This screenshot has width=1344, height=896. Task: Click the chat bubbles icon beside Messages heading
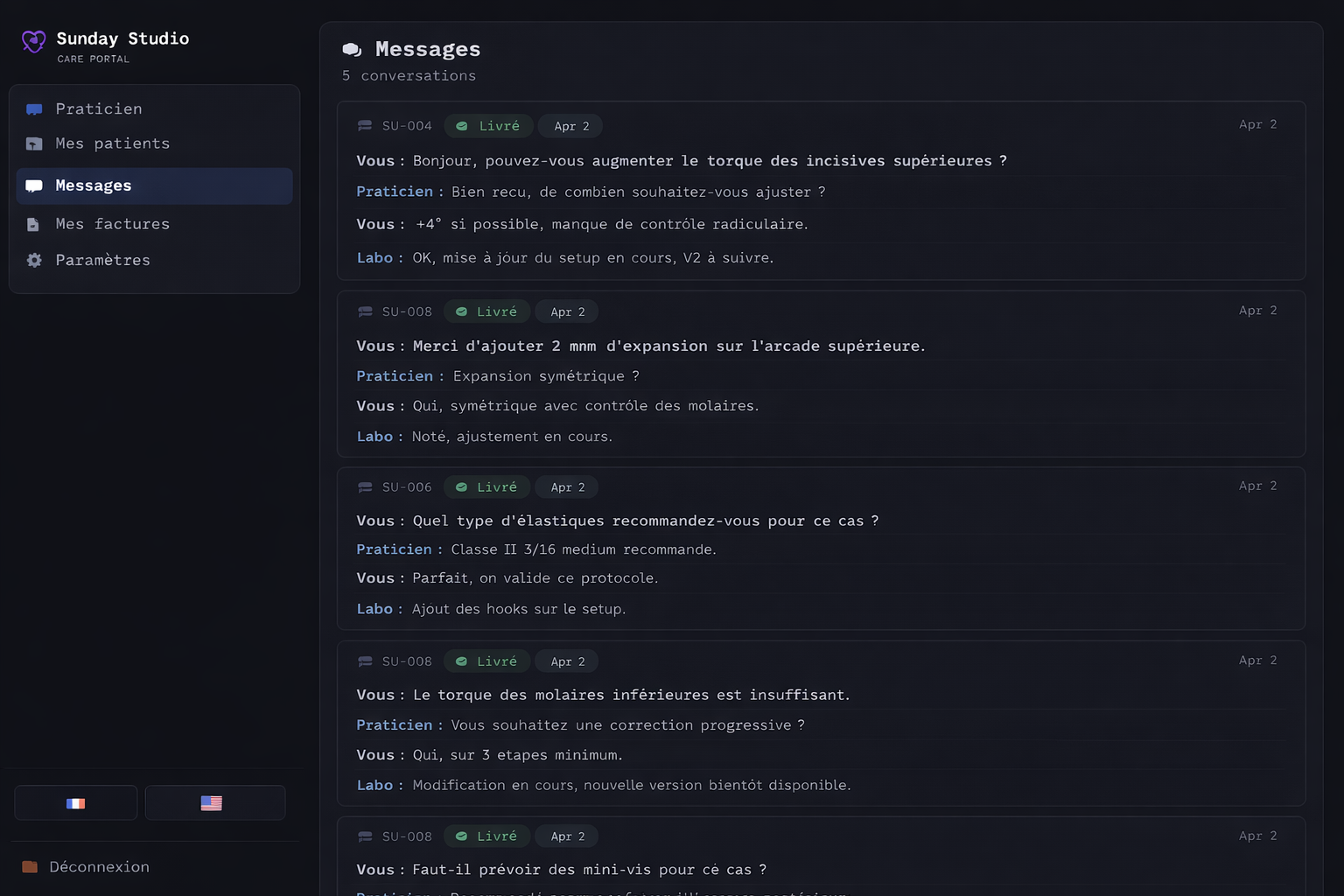tap(352, 50)
